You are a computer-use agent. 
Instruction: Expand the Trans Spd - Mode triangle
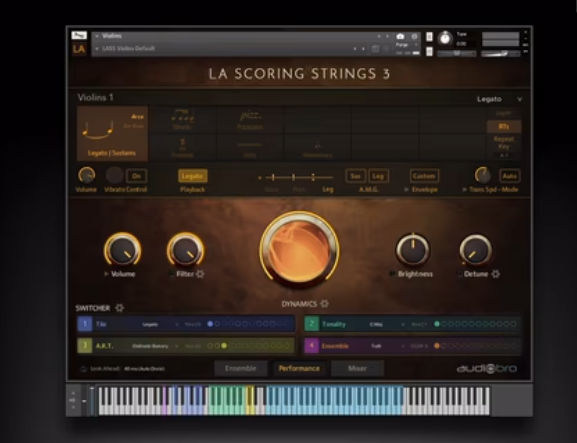click(464, 189)
